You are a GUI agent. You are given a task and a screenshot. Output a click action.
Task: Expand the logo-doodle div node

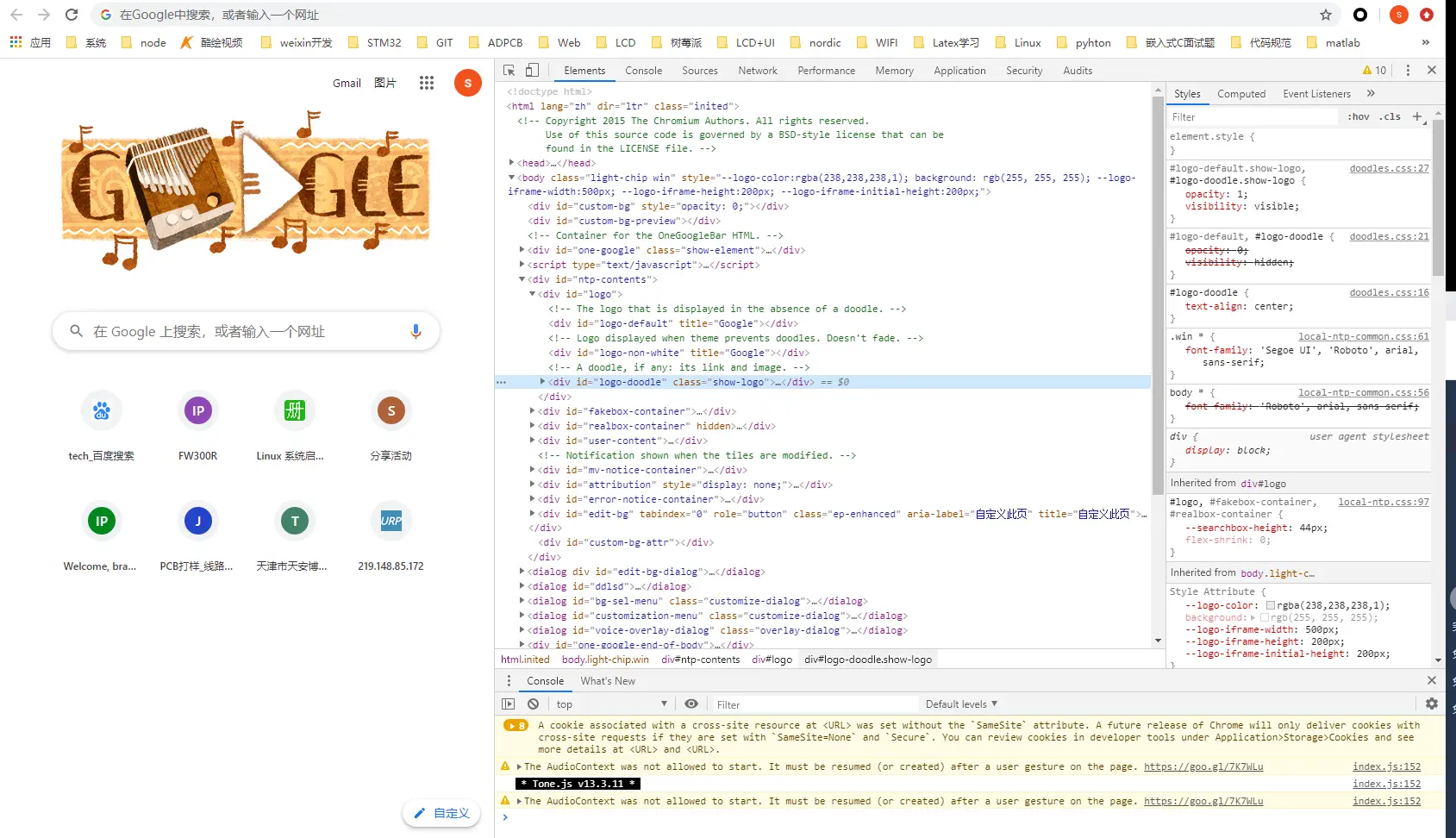542,382
